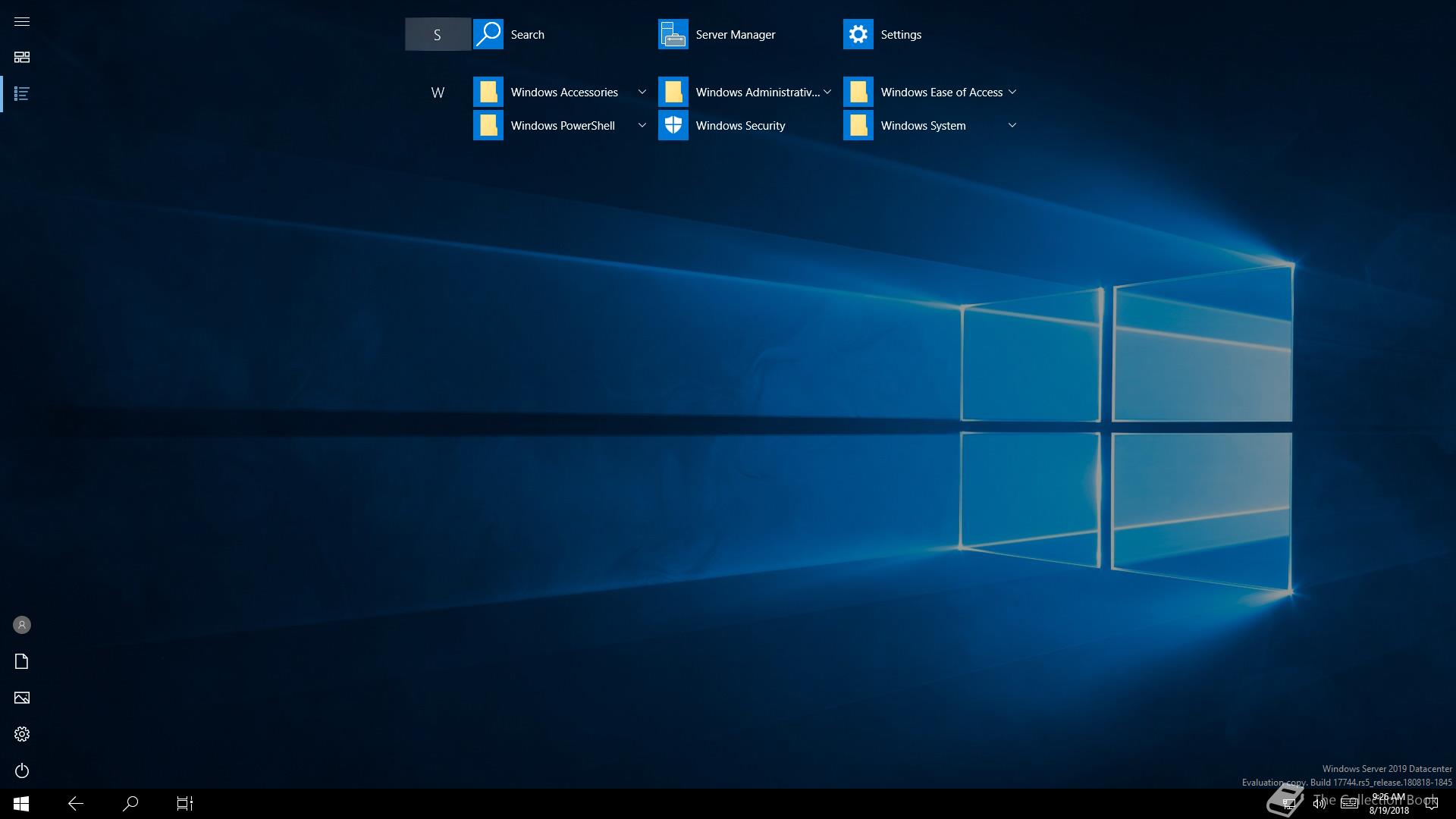Viewport: 1456px width, 819px height.
Task: Click the Windows Accessories folder icon
Action: (488, 92)
